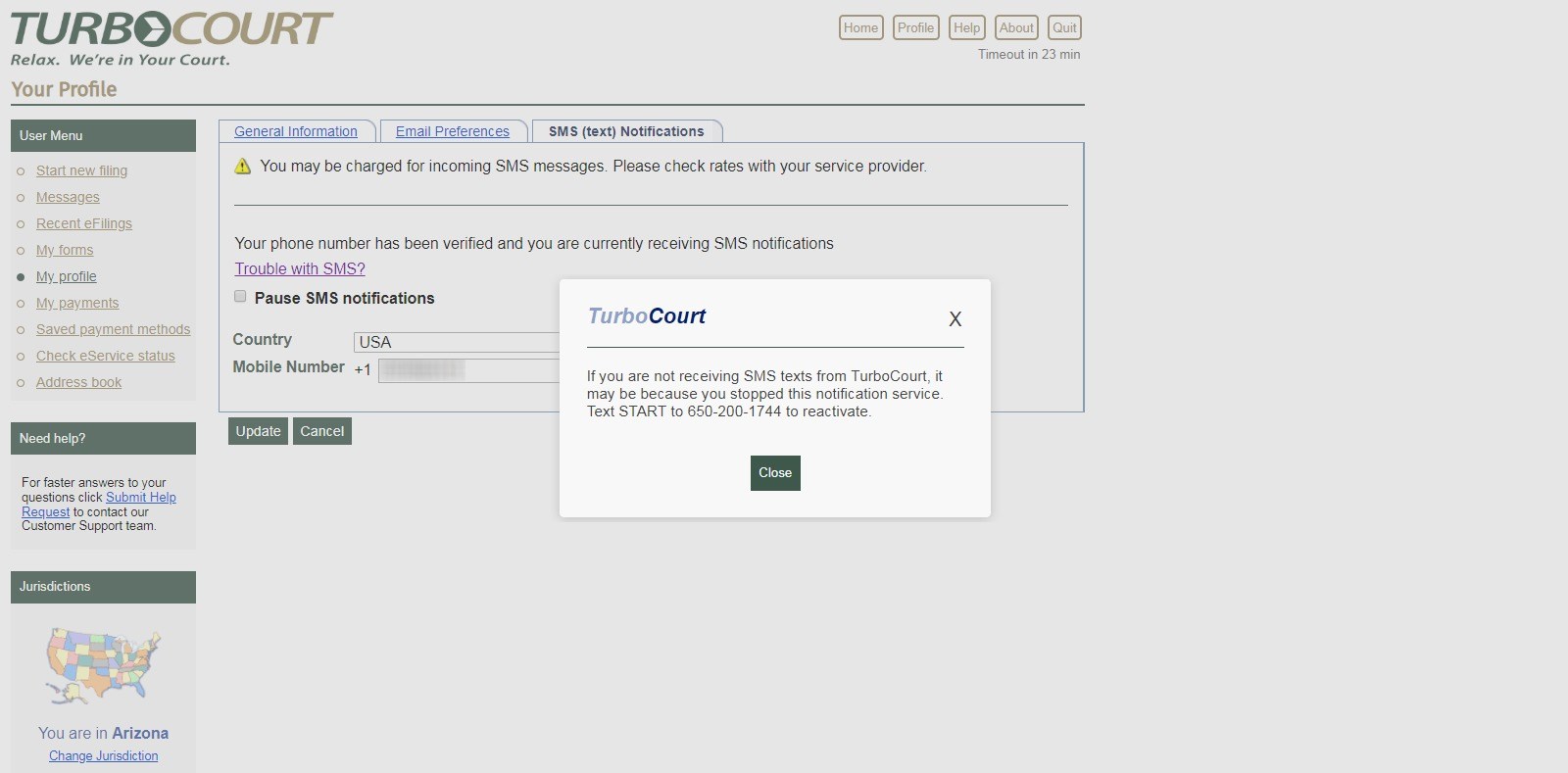Viewport: 1568px width, 773px height.
Task: Click the Update button
Action: point(258,431)
